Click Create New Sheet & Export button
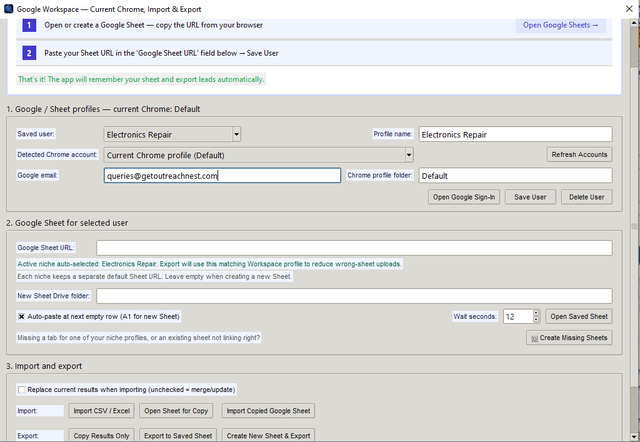Viewport: 640px width, 442px height. coord(268,435)
